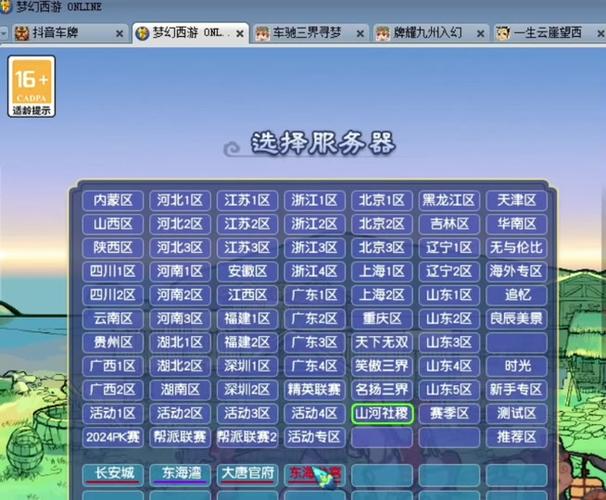Open the 帮派联赛2 region
This screenshot has width=606, height=500.
coord(247,437)
